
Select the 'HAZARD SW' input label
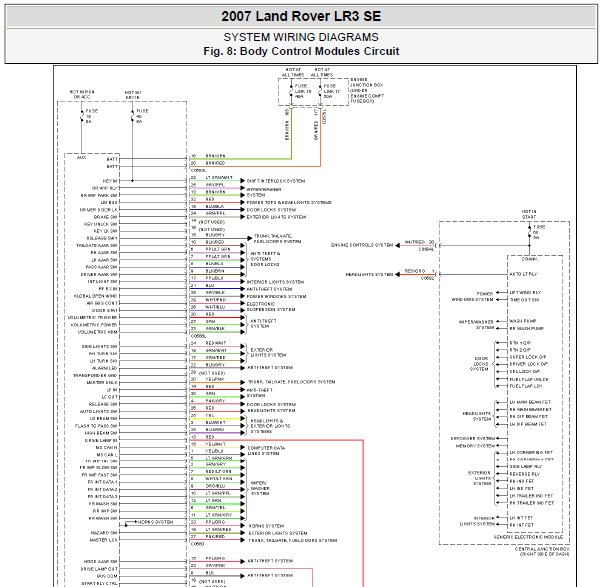click(x=104, y=533)
